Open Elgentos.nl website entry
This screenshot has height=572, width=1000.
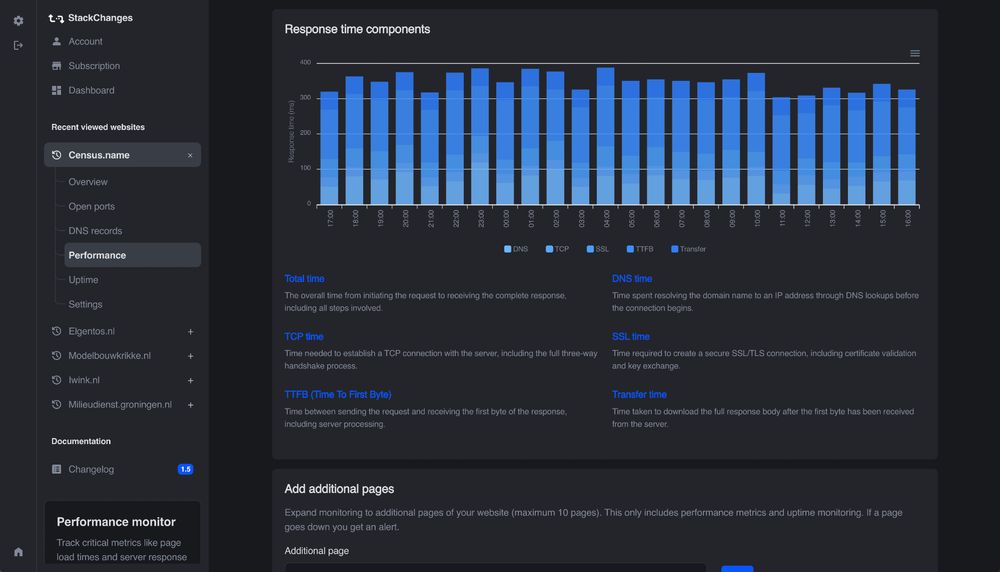tap(91, 332)
